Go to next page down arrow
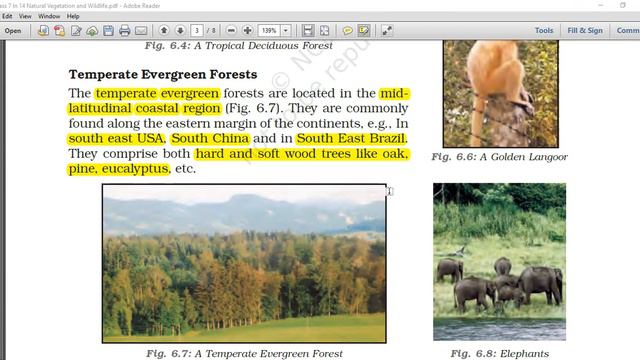This screenshot has height=360, width=640. (x=180, y=31)
